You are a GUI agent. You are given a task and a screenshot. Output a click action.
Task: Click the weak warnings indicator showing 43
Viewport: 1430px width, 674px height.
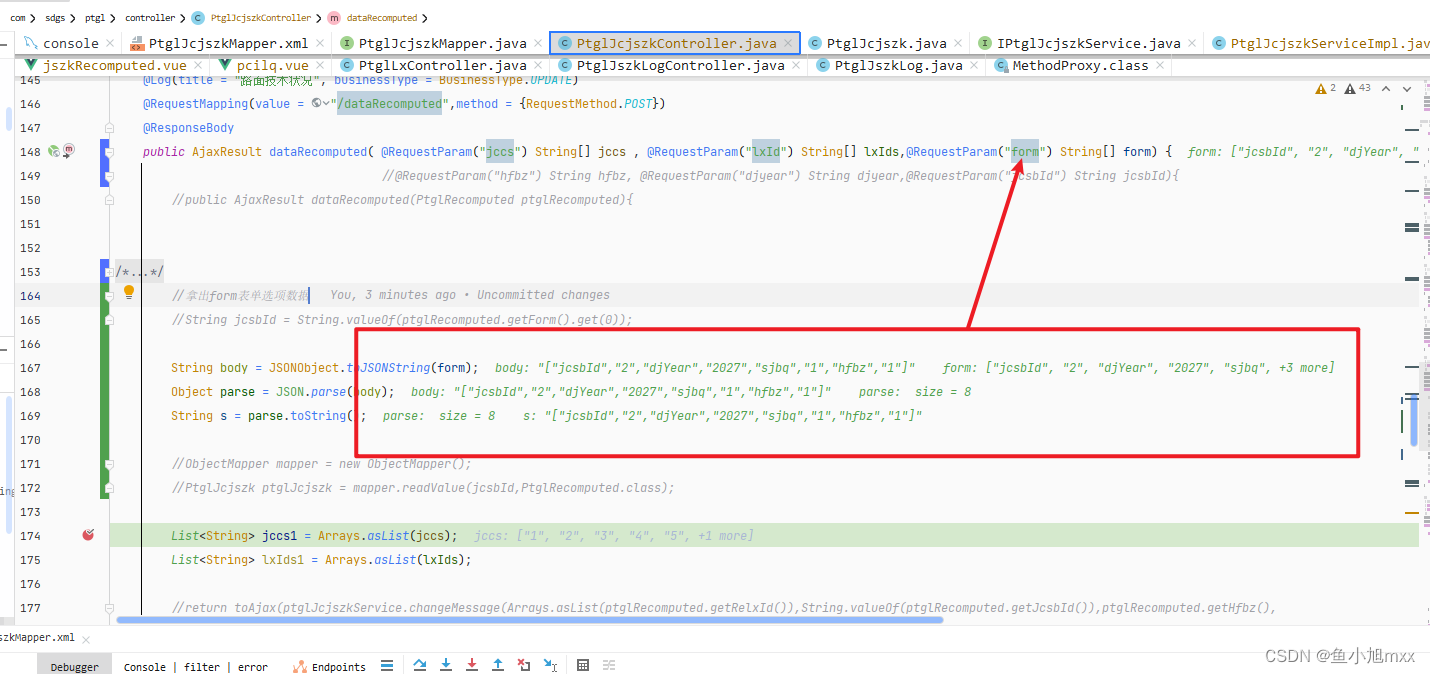[1357, 89]
